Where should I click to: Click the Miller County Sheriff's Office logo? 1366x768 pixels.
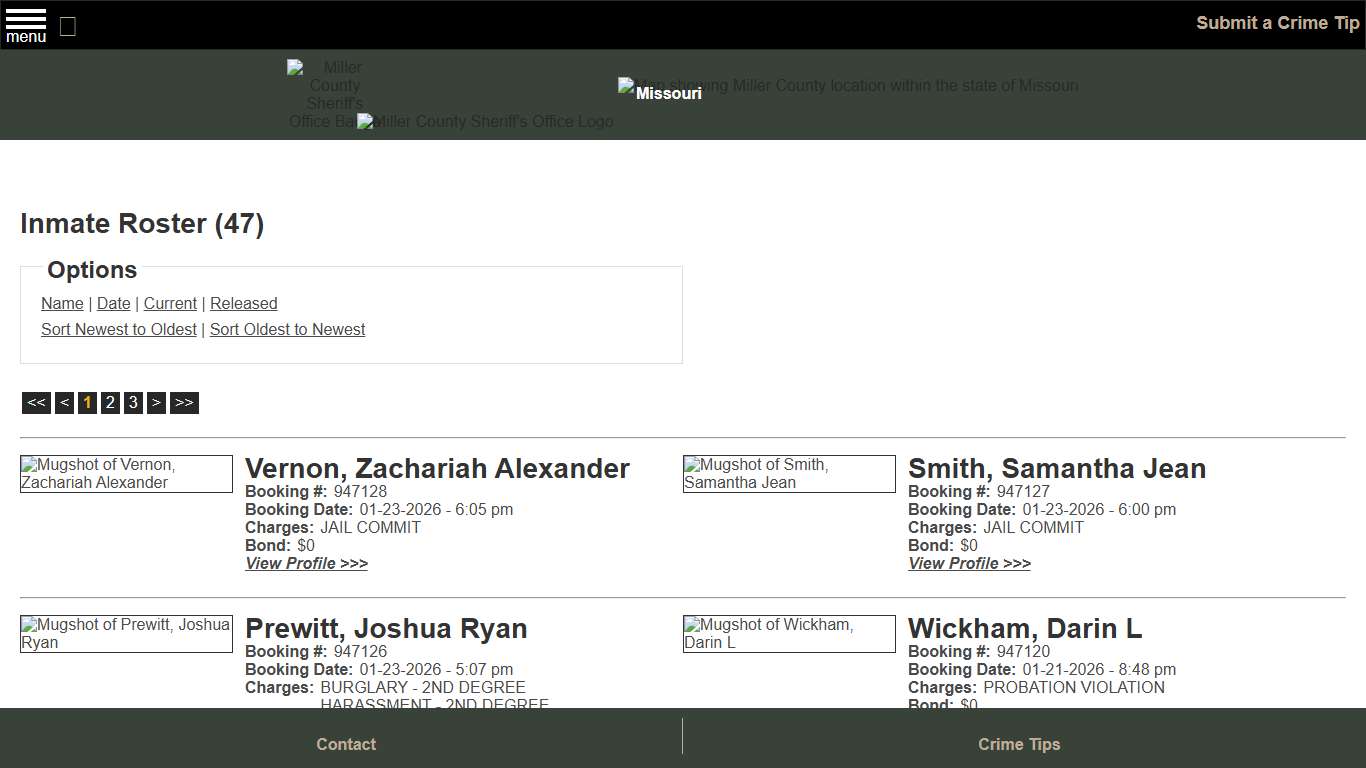point(485,121)
